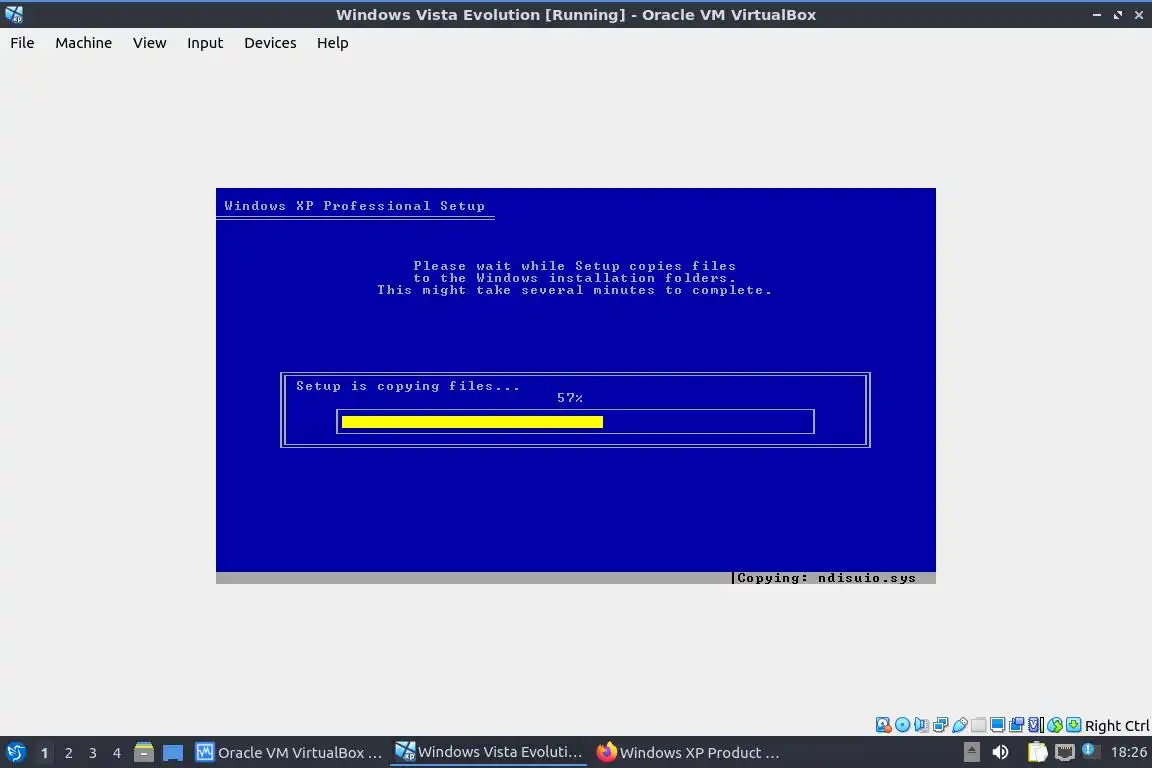Click the 18:26 clock
Viewport: 1152px width, 768px height.
tap(1128, 752)
